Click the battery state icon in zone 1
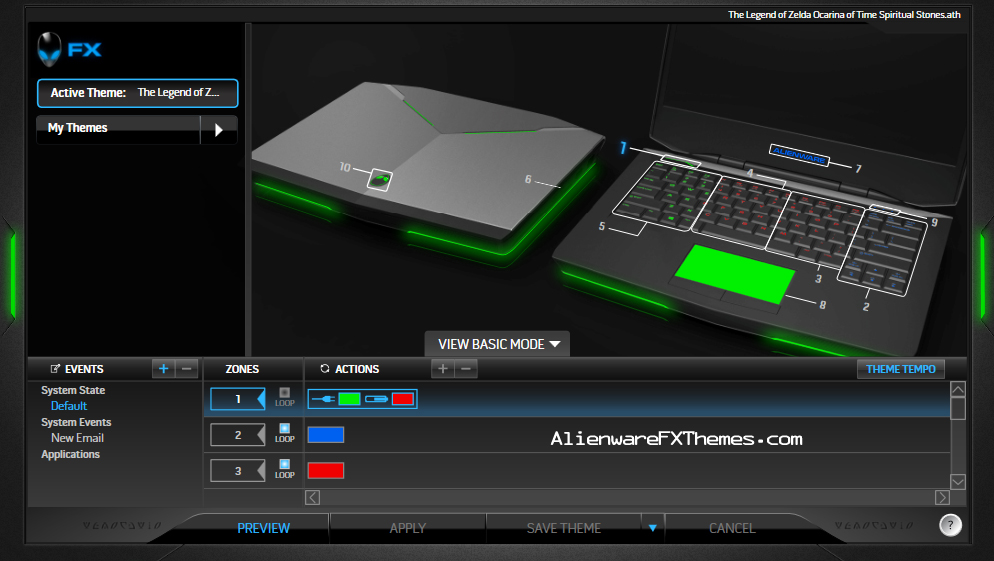 click(x=377, y=399)
